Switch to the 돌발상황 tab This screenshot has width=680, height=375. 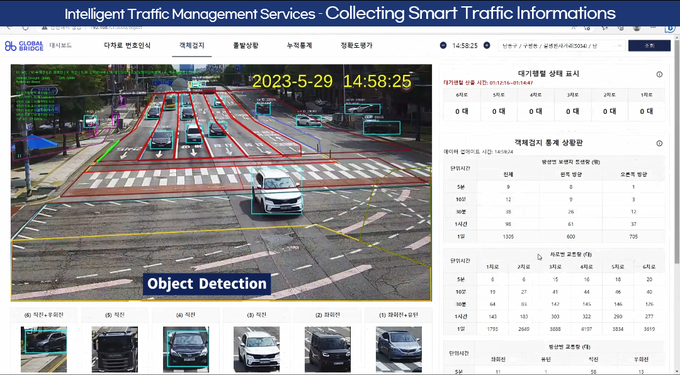coord(245,46)
